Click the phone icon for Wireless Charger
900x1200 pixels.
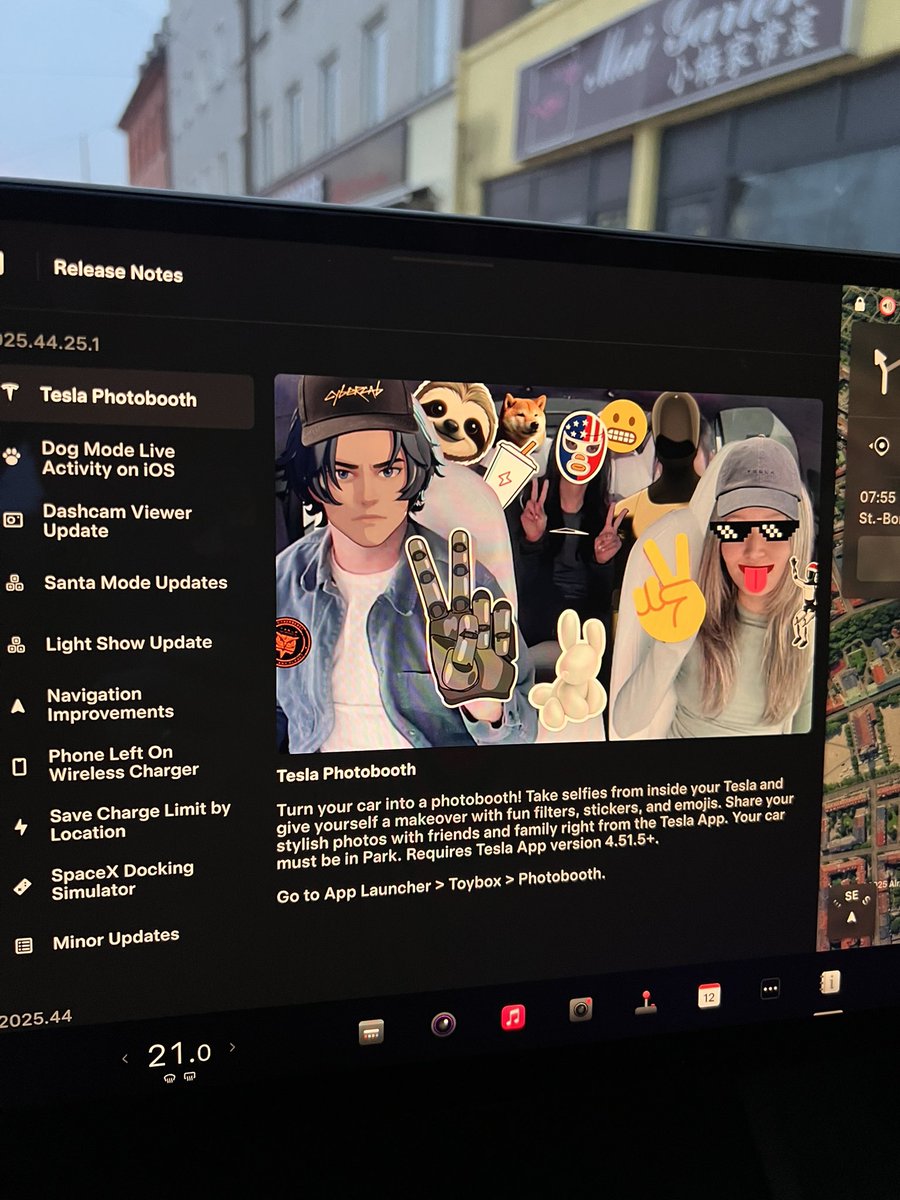(19, 767)
